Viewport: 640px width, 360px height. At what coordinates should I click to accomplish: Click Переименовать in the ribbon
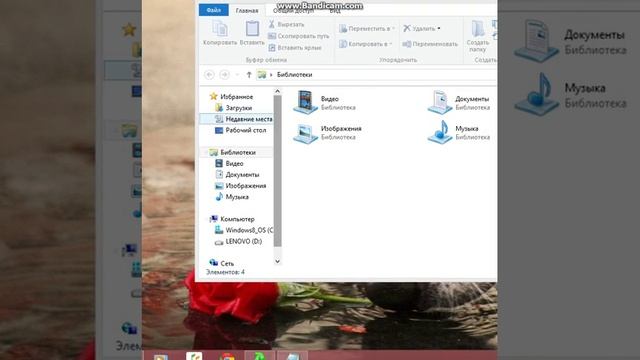(x=430, y=44)
